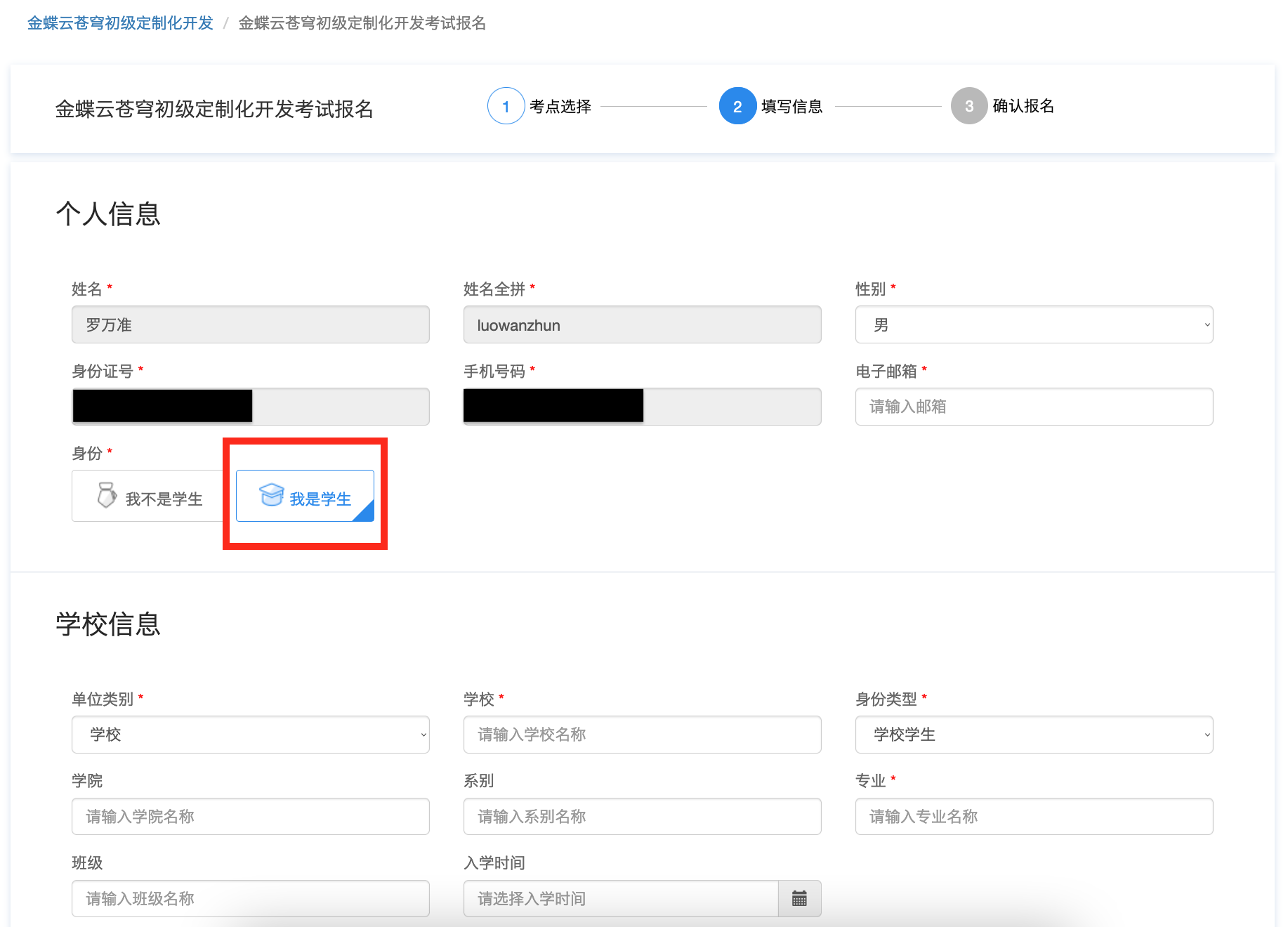Viewport: 1288px width, 927px height.
Task: Click the page title 金蝶云苍穹初级定制化开发考试报名 beside the steps
Action: (214, 109)
